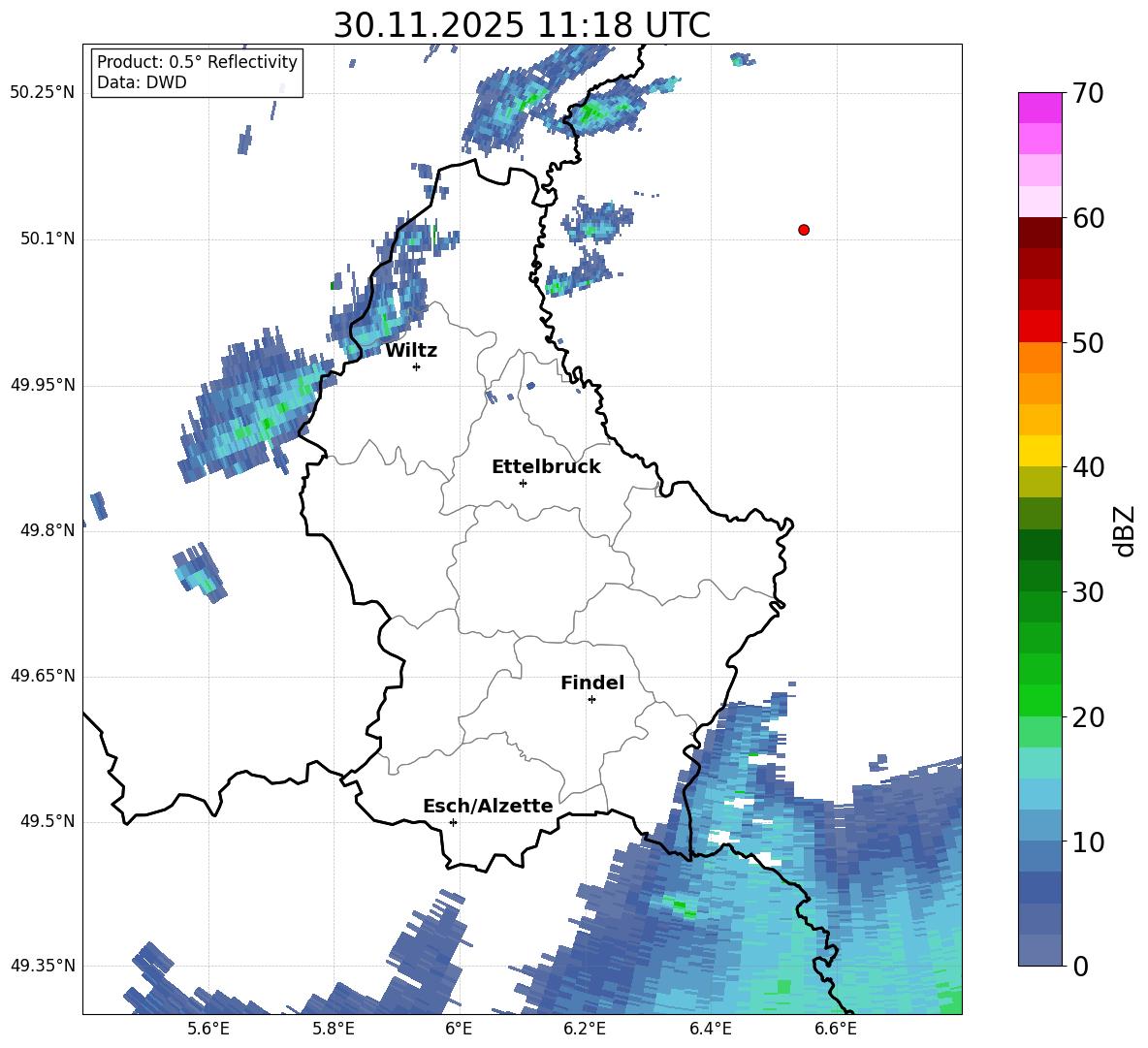The width and height of the screenshot is (1148, 1048).
Task: Click the 49.65°N latitude label
Action: [x=43, y=676]
